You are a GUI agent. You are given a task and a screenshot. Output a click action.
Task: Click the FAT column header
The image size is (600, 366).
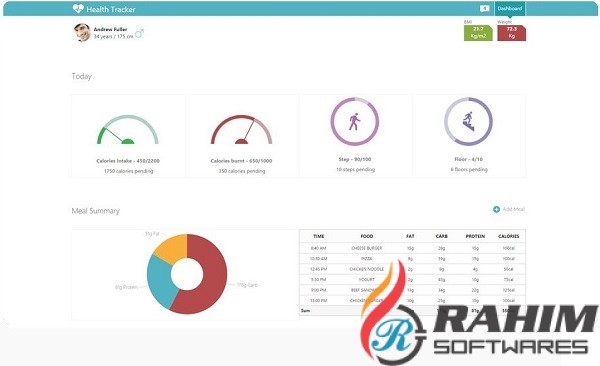point(410,236)
